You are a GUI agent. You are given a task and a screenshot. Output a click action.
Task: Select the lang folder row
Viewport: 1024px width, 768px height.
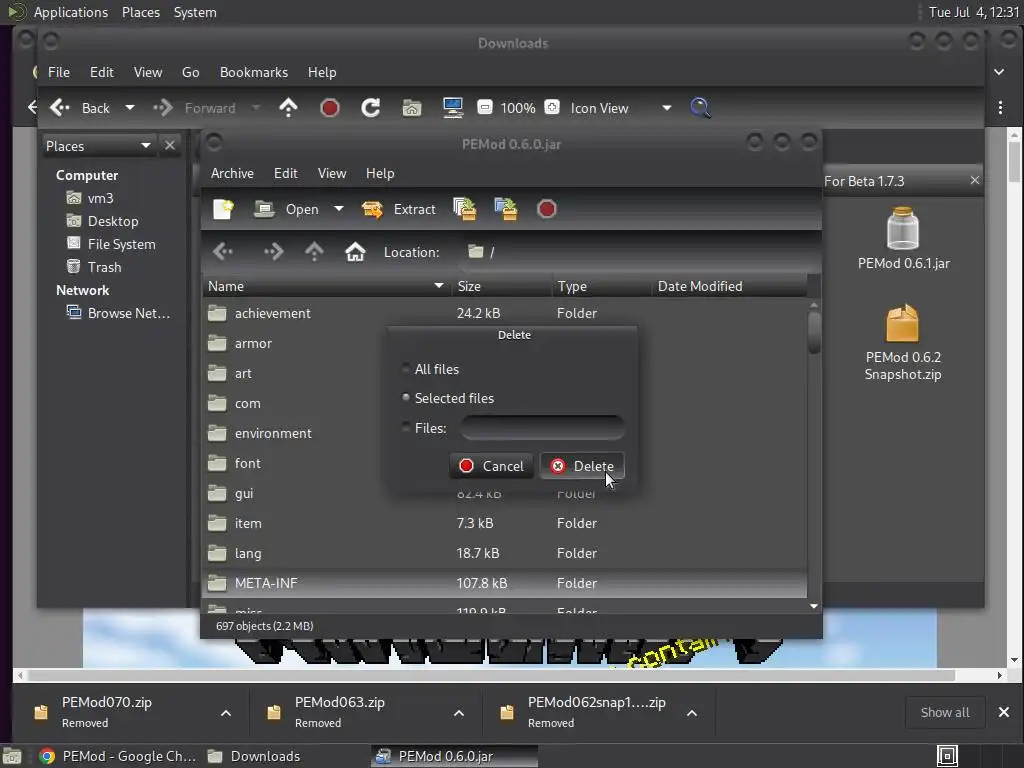click(505, 553)
